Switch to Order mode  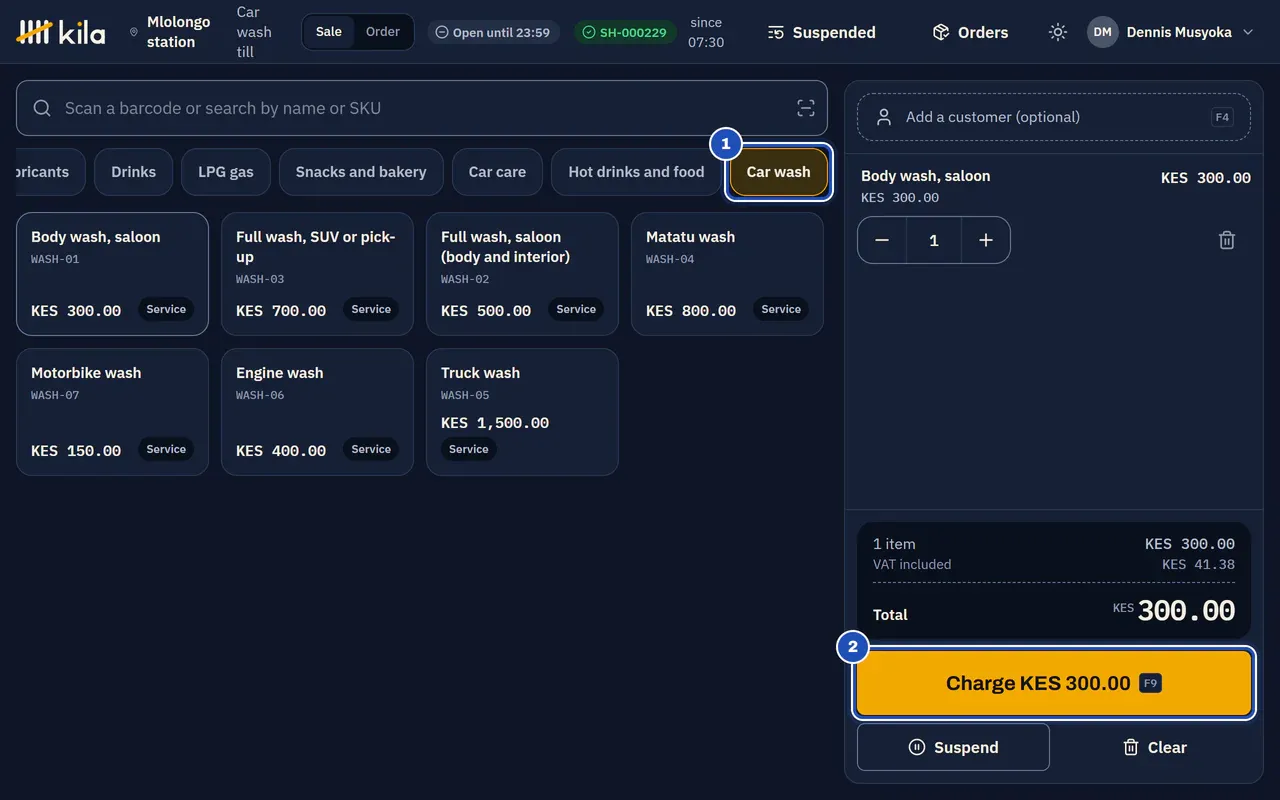point(383,32)
